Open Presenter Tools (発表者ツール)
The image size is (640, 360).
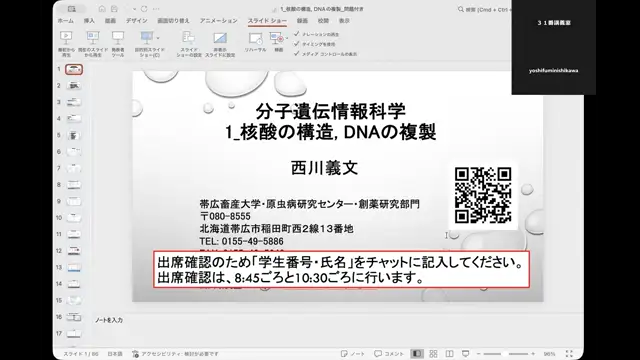coord(118,44)
